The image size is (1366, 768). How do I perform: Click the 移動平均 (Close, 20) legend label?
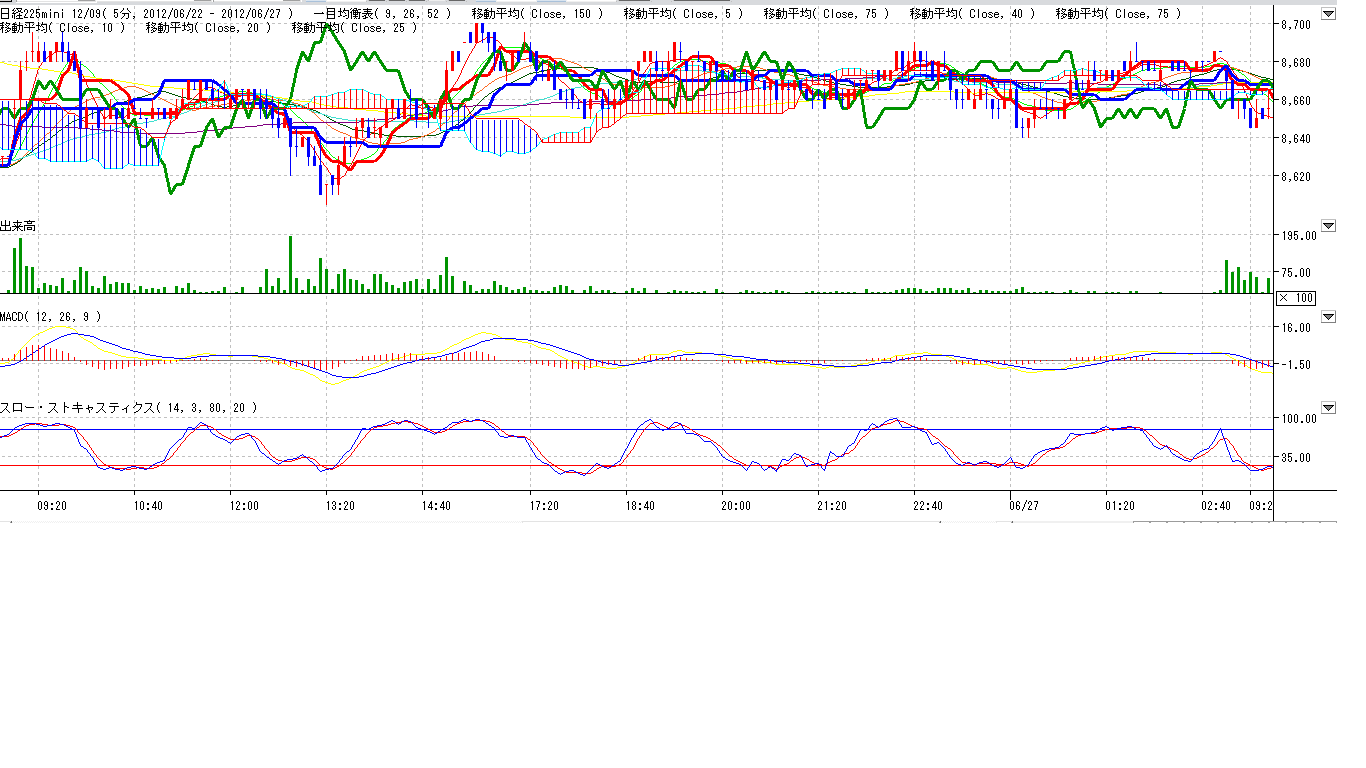(209, 28)
